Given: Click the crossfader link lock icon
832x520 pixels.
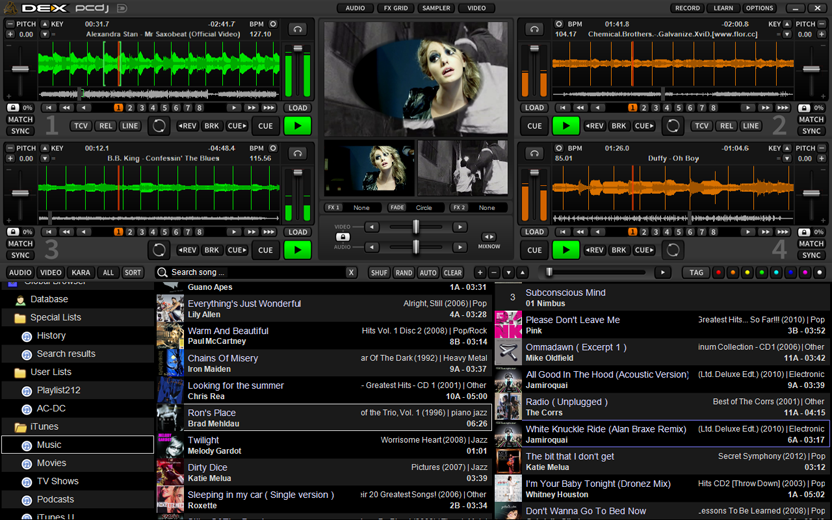Looking at the screenshot, I should point(342,237).
